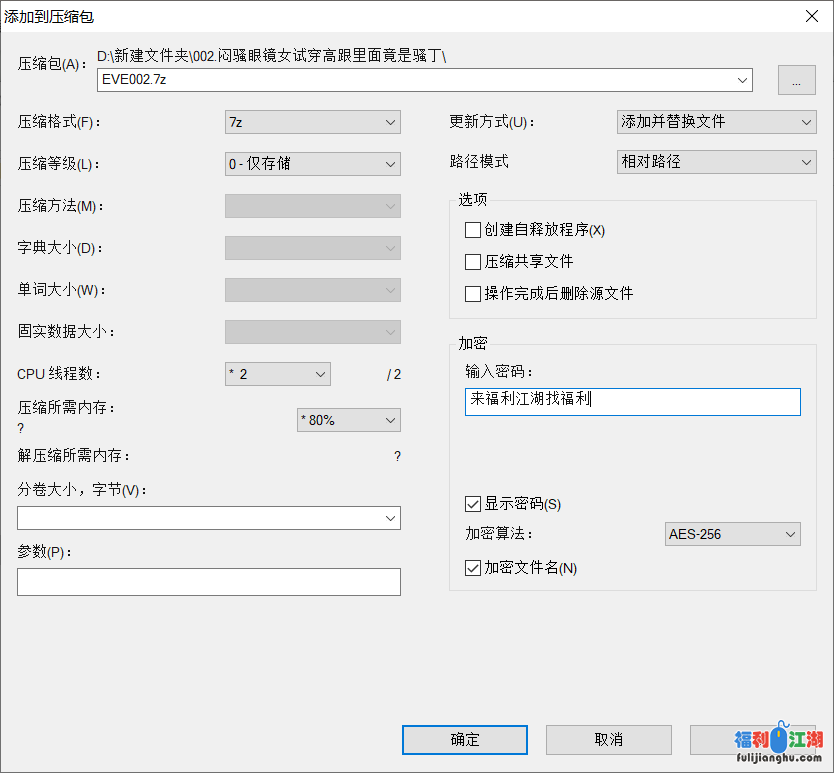Uncheck the 显示密码 checkbox
The image size is (834, 773).
pyautogui.click(x=474, y=504)
